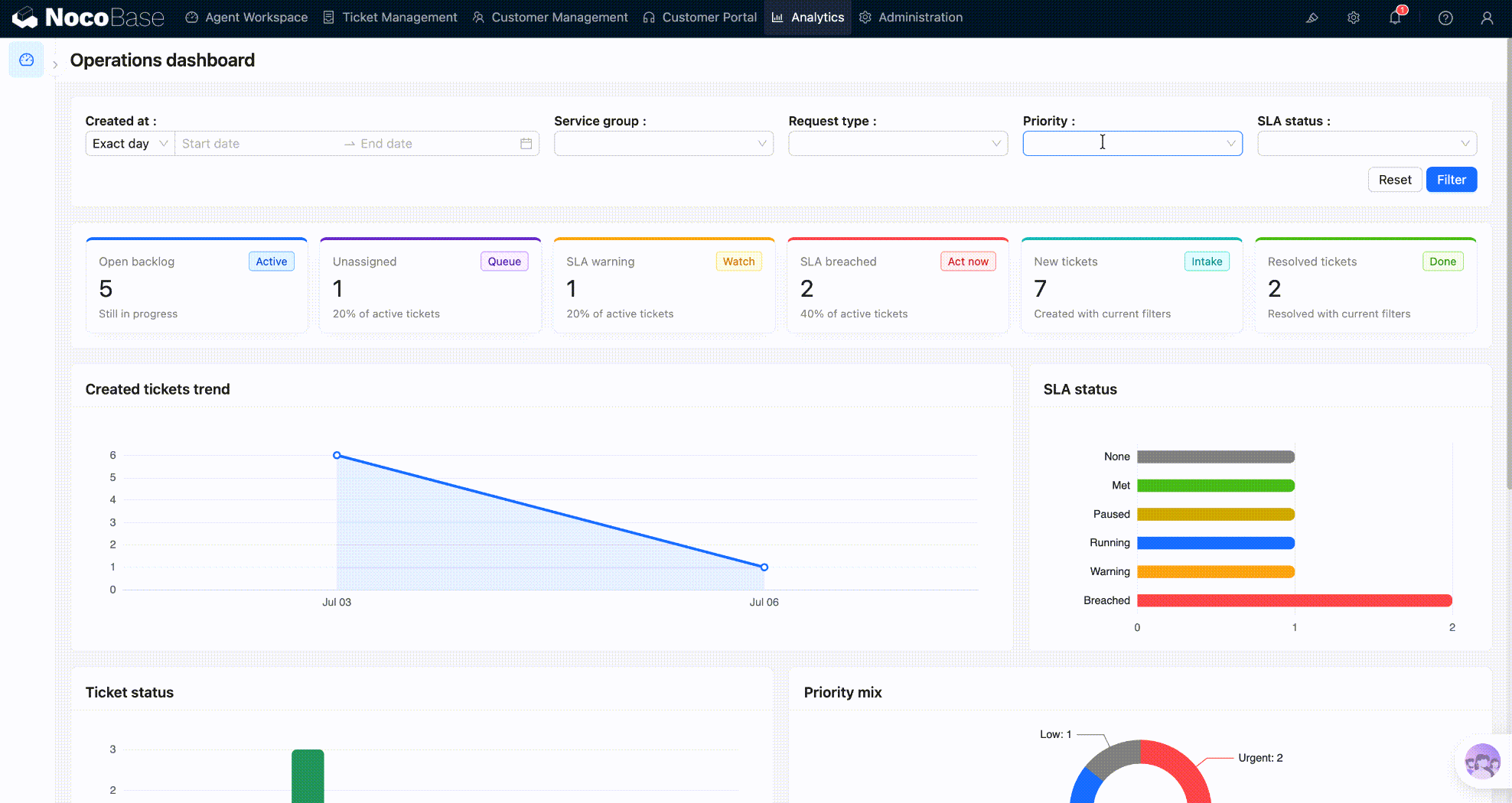Click the green bar in Ticket status chart
Screen dimensions: 1512x803
click(308, 775)
